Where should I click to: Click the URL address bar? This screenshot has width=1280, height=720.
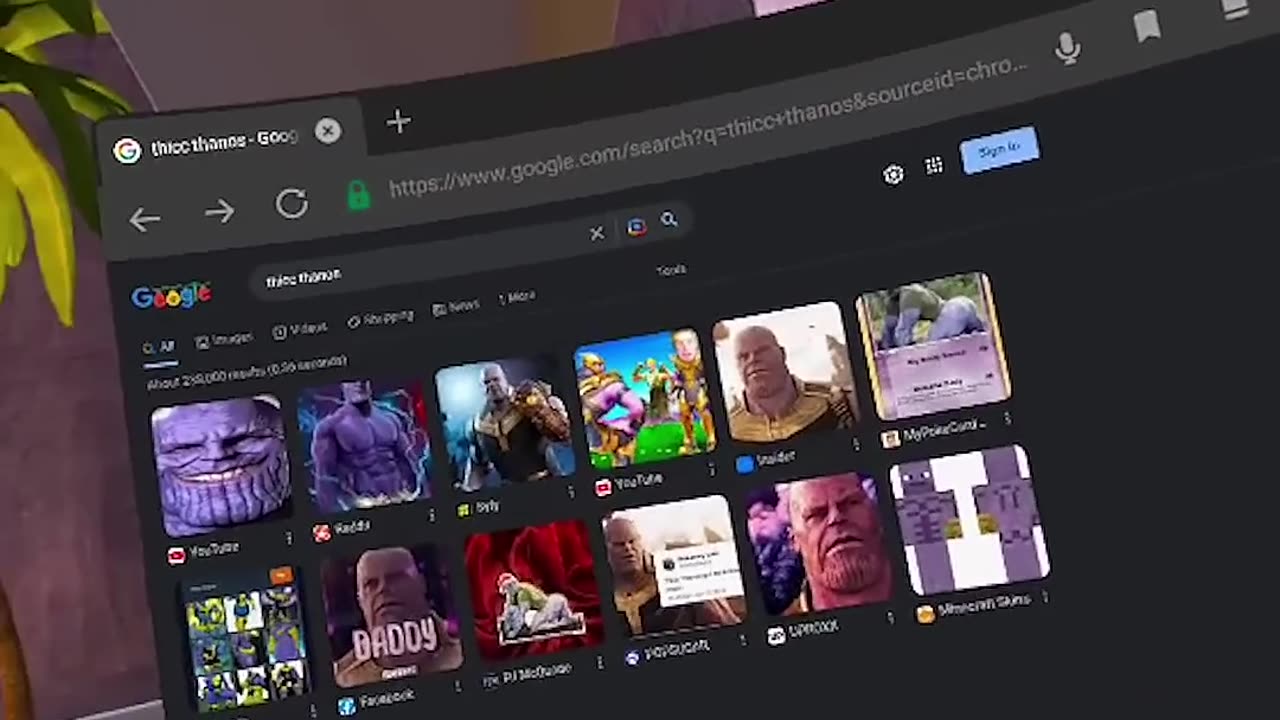[707, 126]
